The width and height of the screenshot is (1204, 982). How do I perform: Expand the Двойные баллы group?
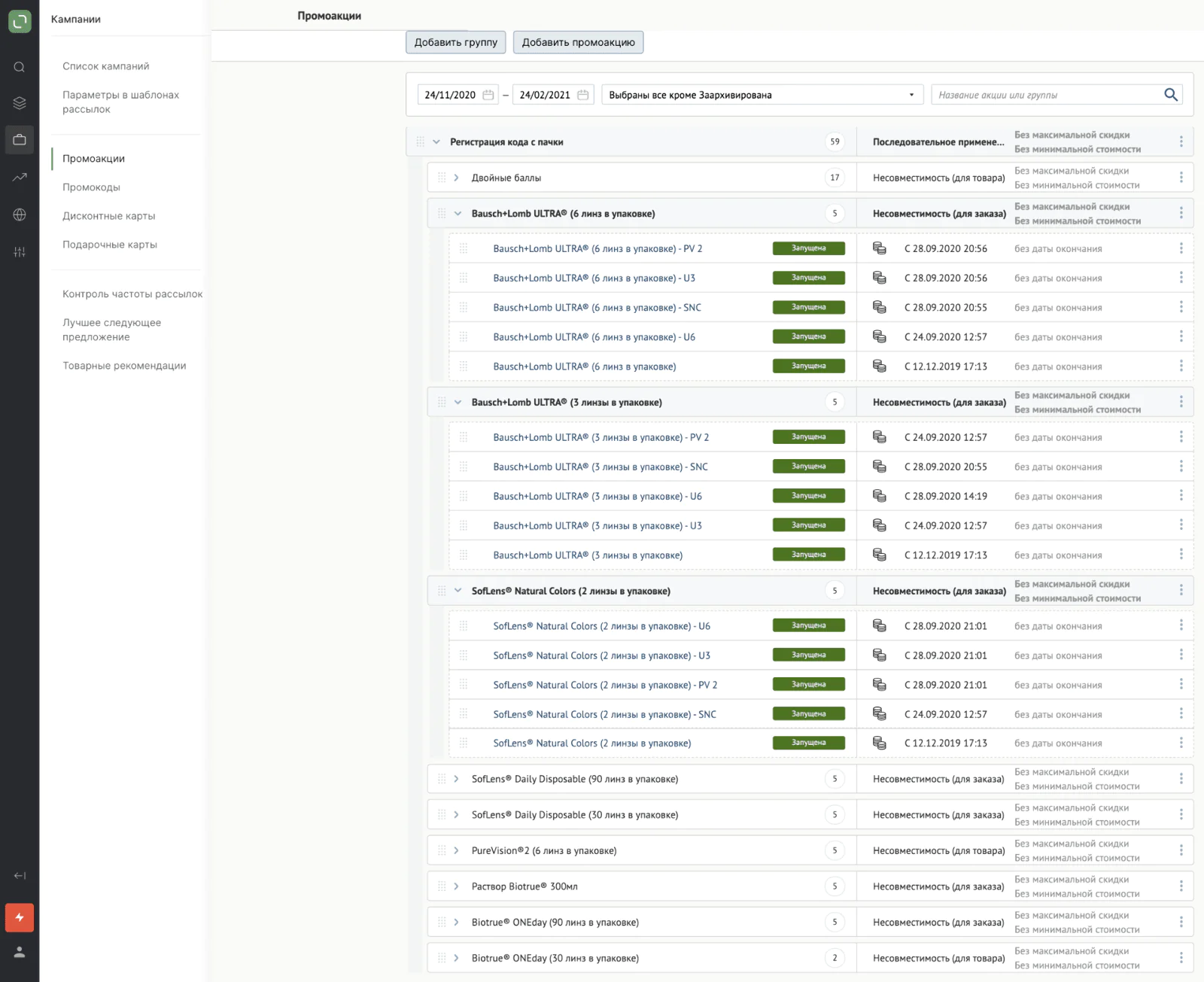[457, 178]
